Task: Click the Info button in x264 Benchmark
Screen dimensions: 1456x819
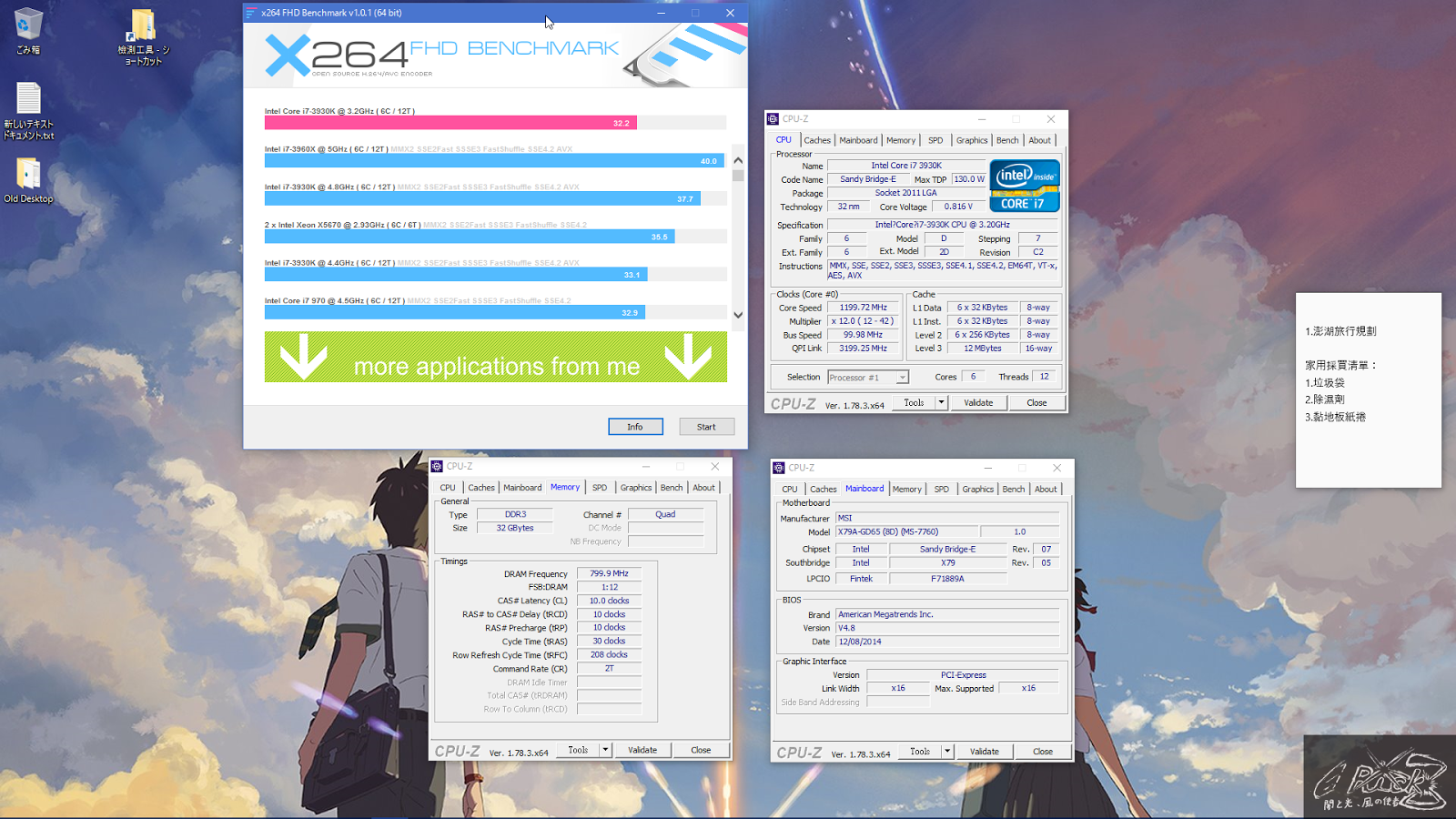Action: pos(635,427)
